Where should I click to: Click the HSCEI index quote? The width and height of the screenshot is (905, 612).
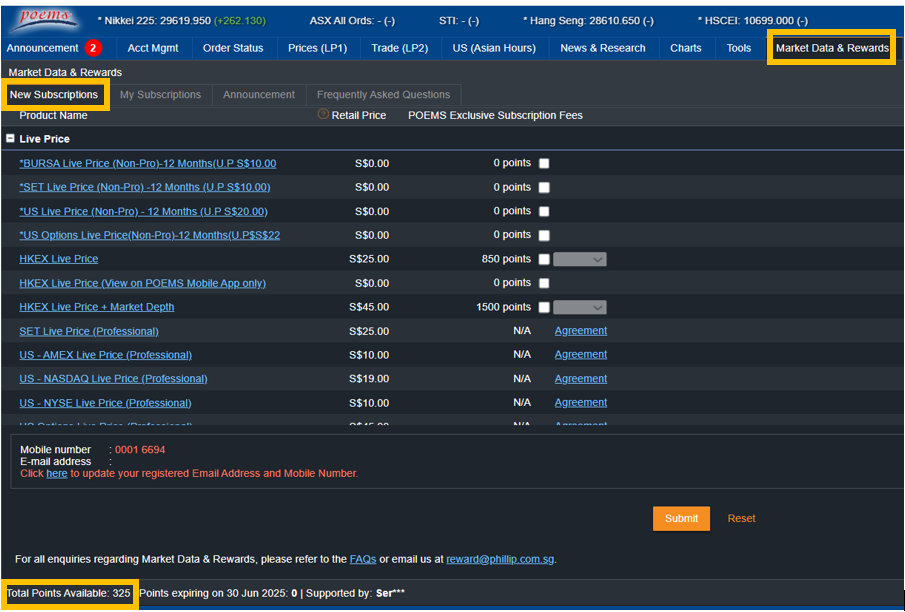pos(753,21)
